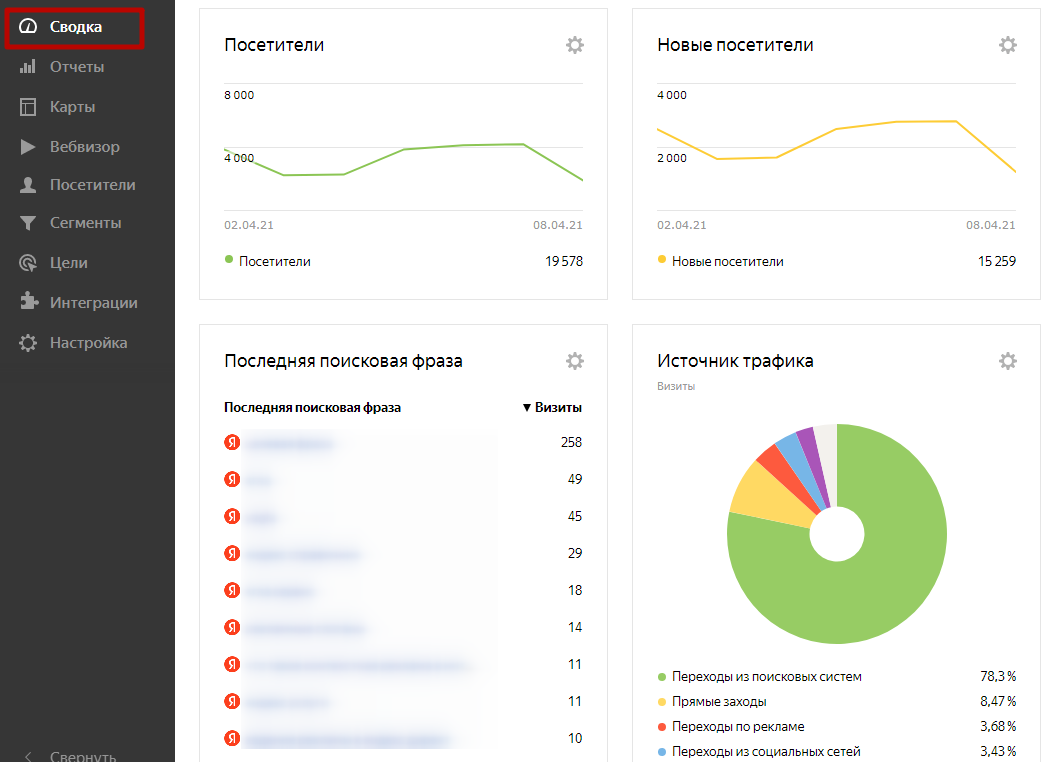
Task: Click the Цели target icon
Action: pyautogui.click(x=28, y=263)
